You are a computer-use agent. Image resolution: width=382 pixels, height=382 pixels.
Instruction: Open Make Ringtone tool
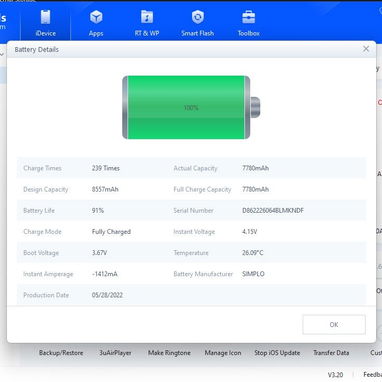point(169,353)
